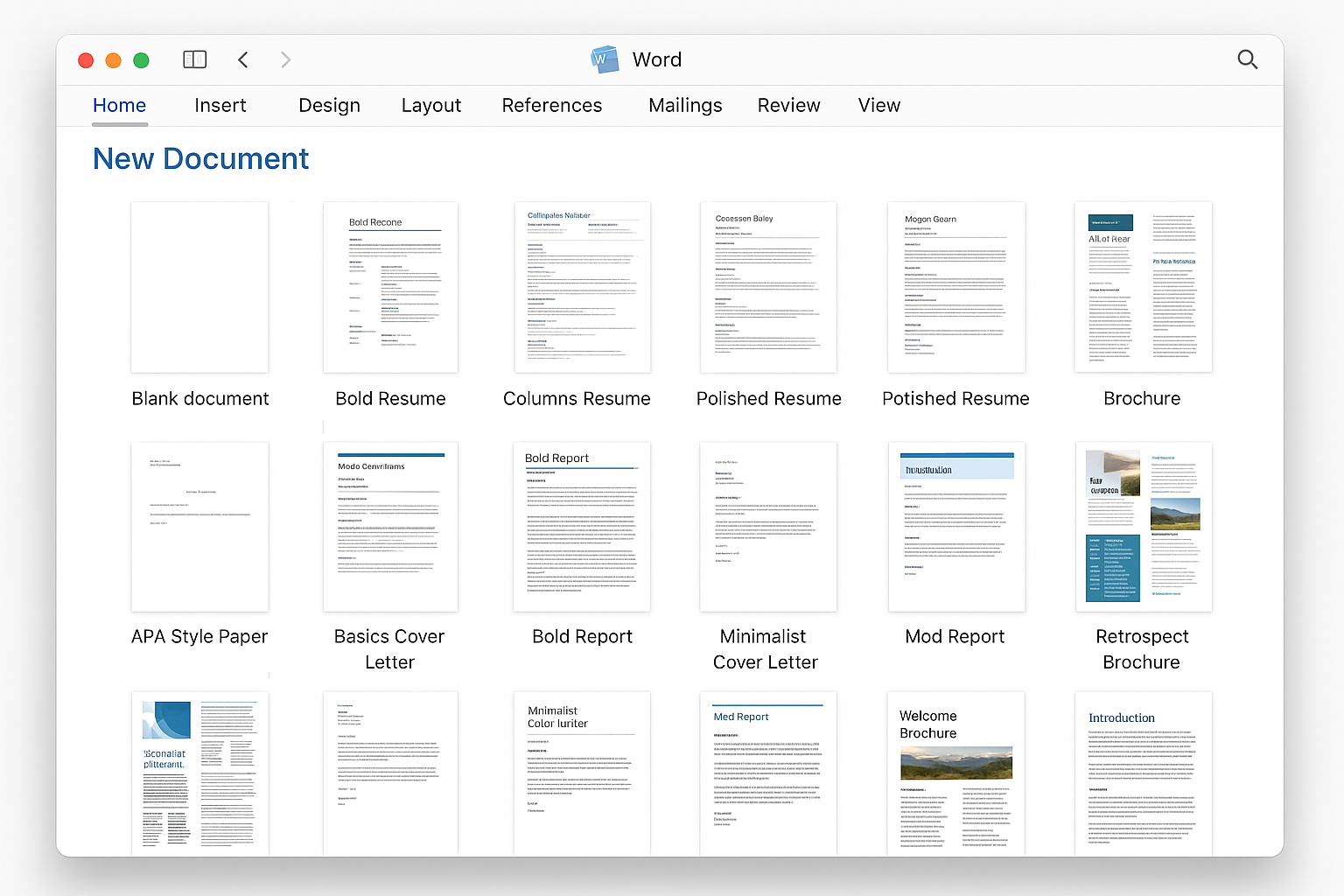Open the Design tab
This screenshot has width=1344, height=896.
click(330, 105)
